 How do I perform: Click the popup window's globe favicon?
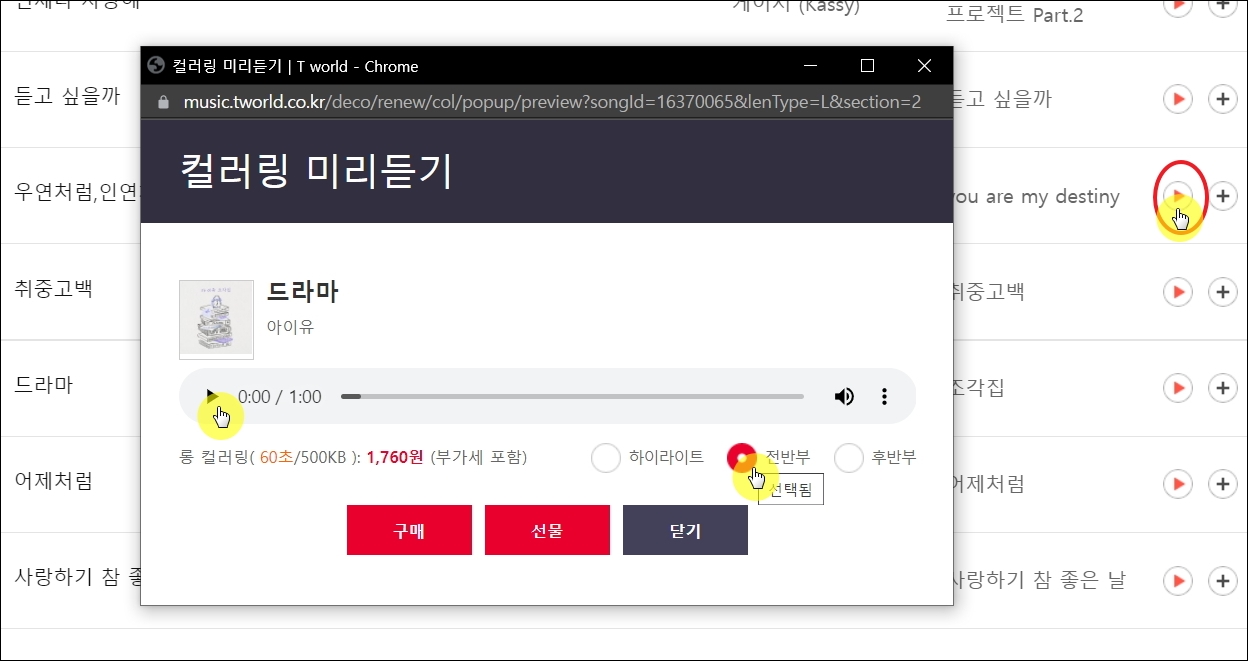click(x=155, y=66)
